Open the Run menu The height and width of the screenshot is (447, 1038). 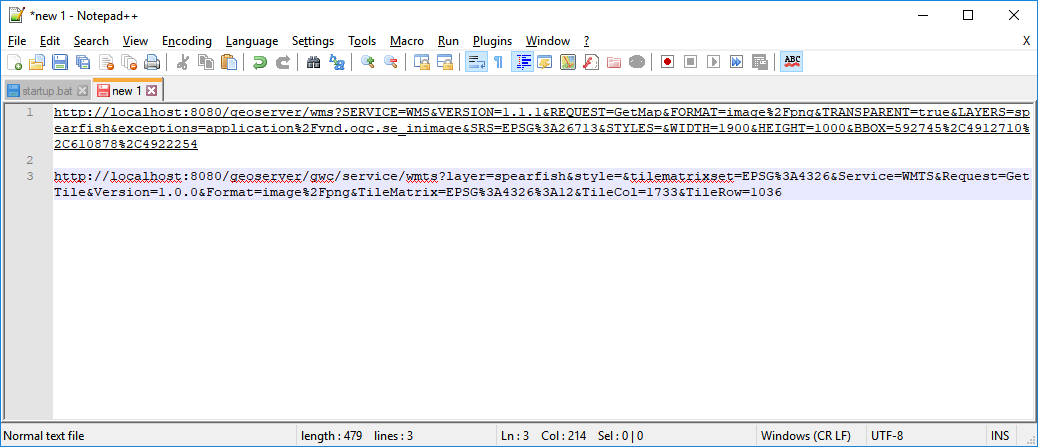coord(448,41)
